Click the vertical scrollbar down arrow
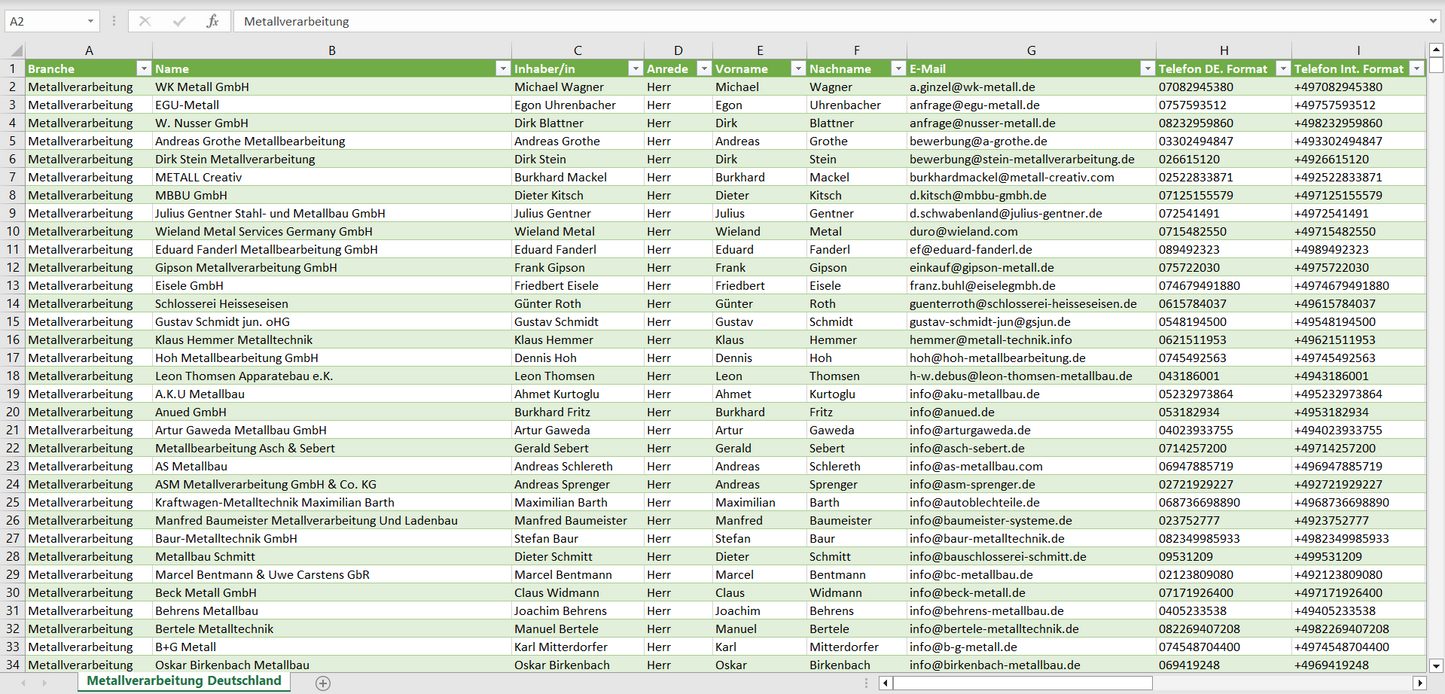This screenshot has height=694, width=1445. coord(1436,664)
